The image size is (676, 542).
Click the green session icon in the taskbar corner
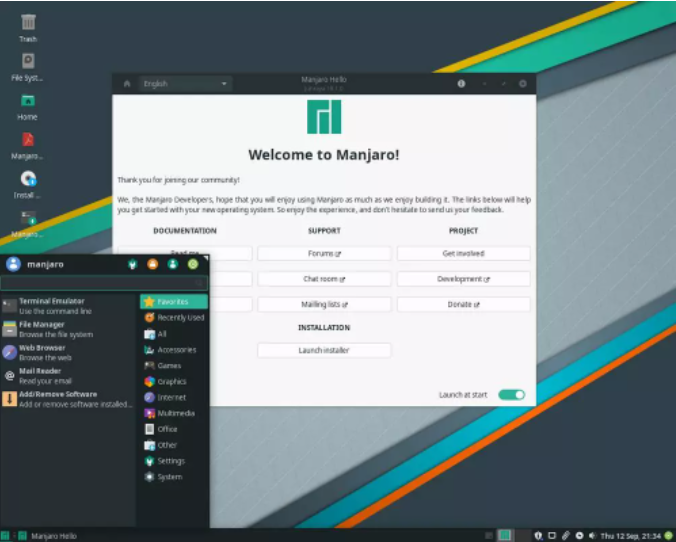[x=669, y=536]
